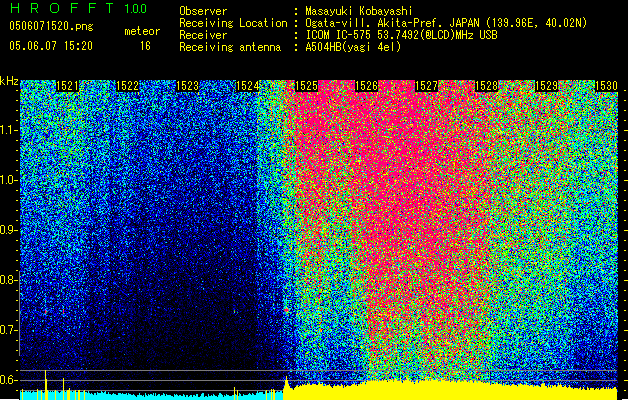This screenshot has width=629, height=400.
Task: Click the ICOM IC-575 receiver details
Action: (x=401, y=35)
